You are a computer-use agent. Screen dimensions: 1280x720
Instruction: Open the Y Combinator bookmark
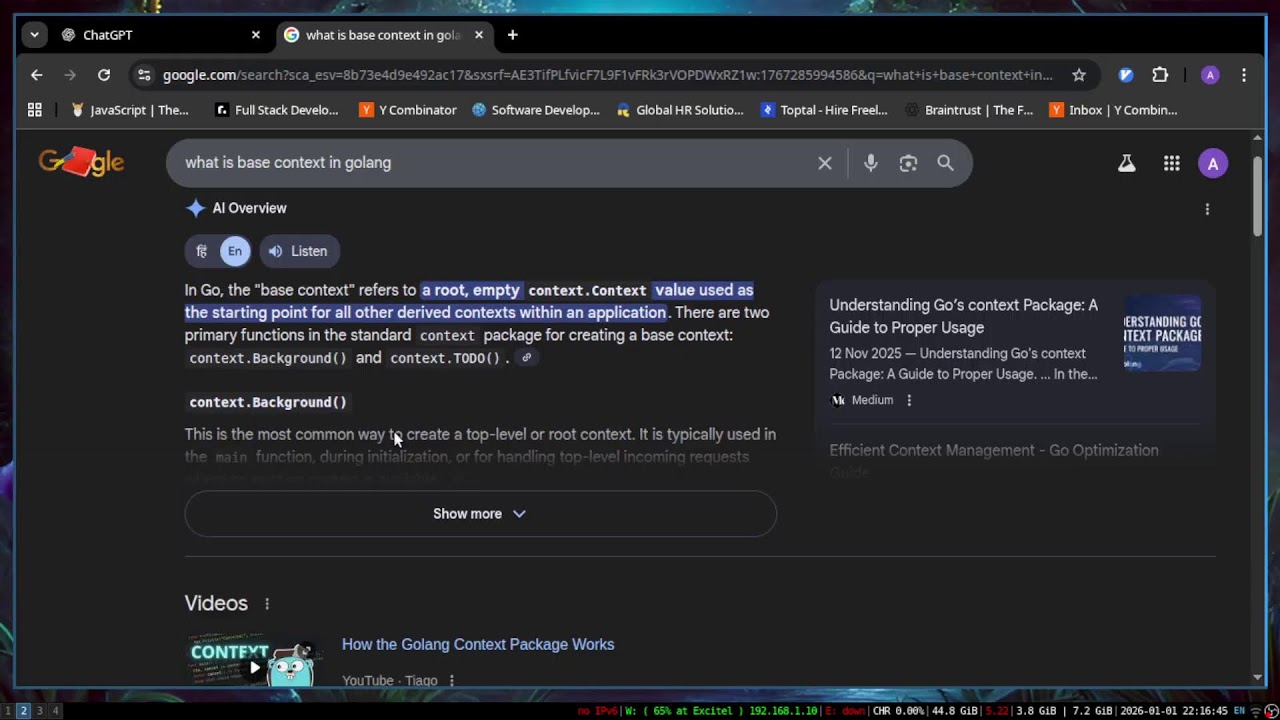pyautogui.click(x=408, y=110)
